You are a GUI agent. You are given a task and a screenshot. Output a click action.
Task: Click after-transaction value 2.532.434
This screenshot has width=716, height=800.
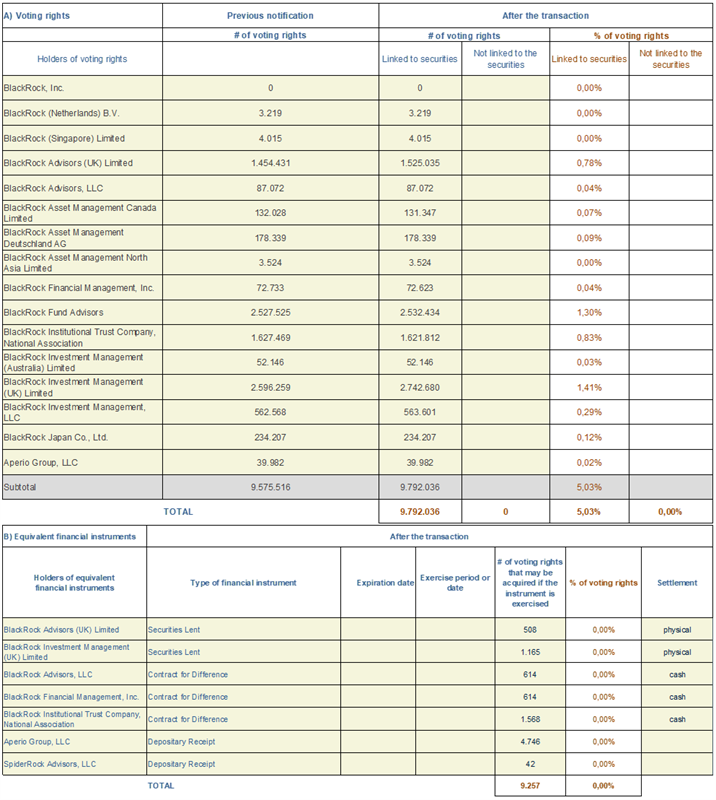coord(420,312)
